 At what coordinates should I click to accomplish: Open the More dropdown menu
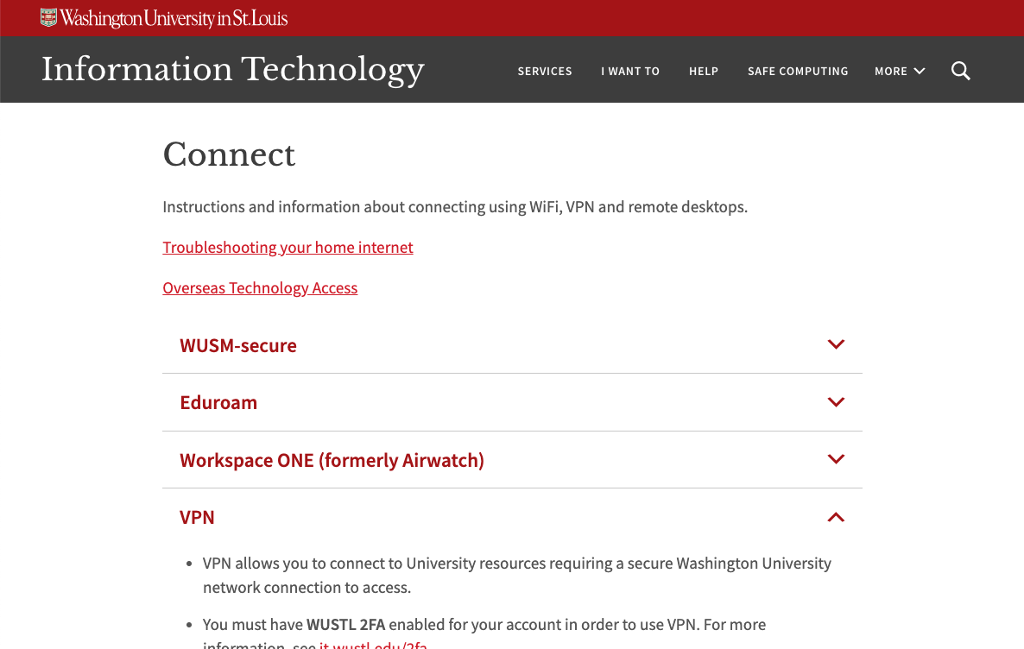(899, 71)
